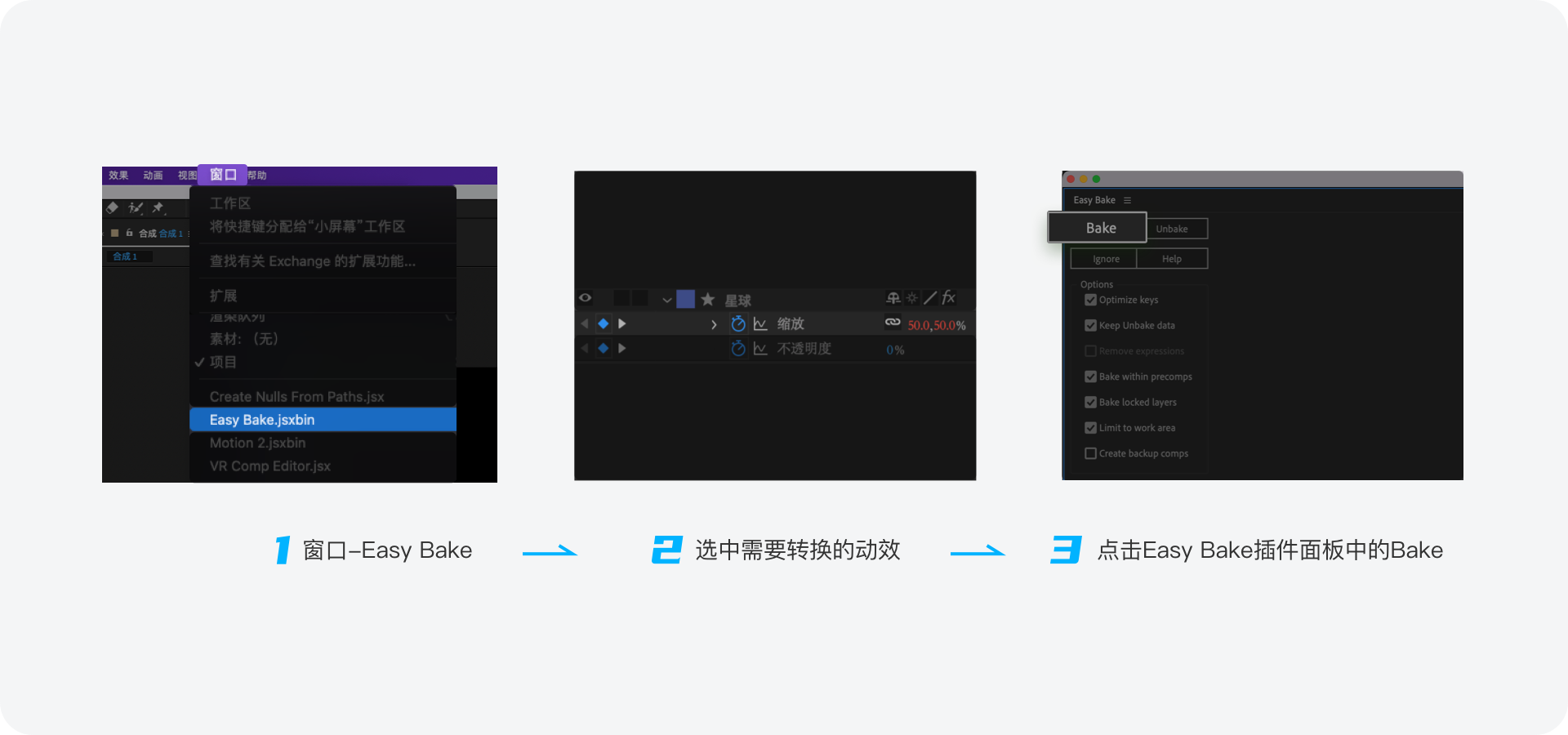Open the Easy Bake panel menu icon
The image size is (1568, 735).
(x=1128, y=200)
